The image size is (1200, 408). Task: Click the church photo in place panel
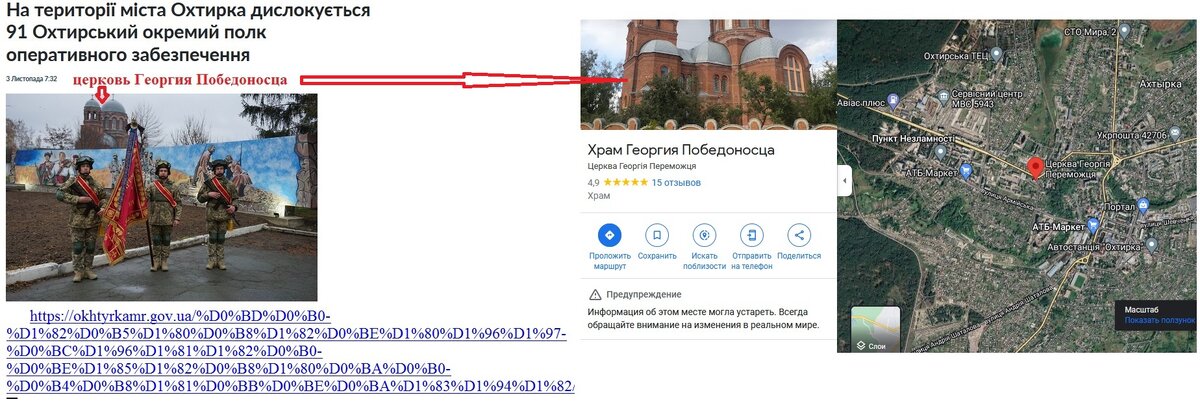coord(708,74)
